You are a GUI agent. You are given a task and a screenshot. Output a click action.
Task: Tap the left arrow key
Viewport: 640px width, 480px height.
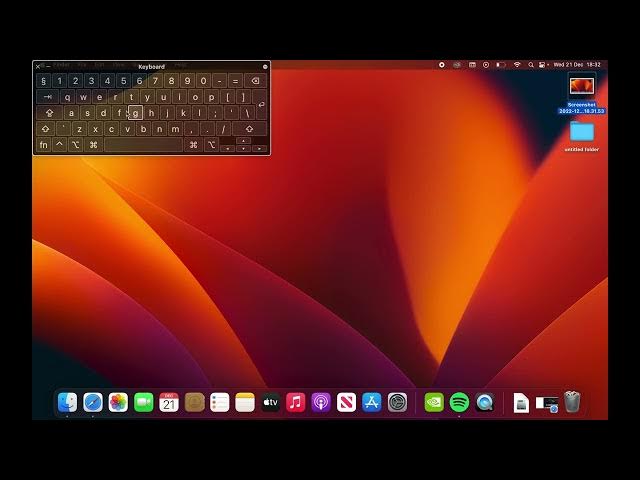click(x=227, y=149)
